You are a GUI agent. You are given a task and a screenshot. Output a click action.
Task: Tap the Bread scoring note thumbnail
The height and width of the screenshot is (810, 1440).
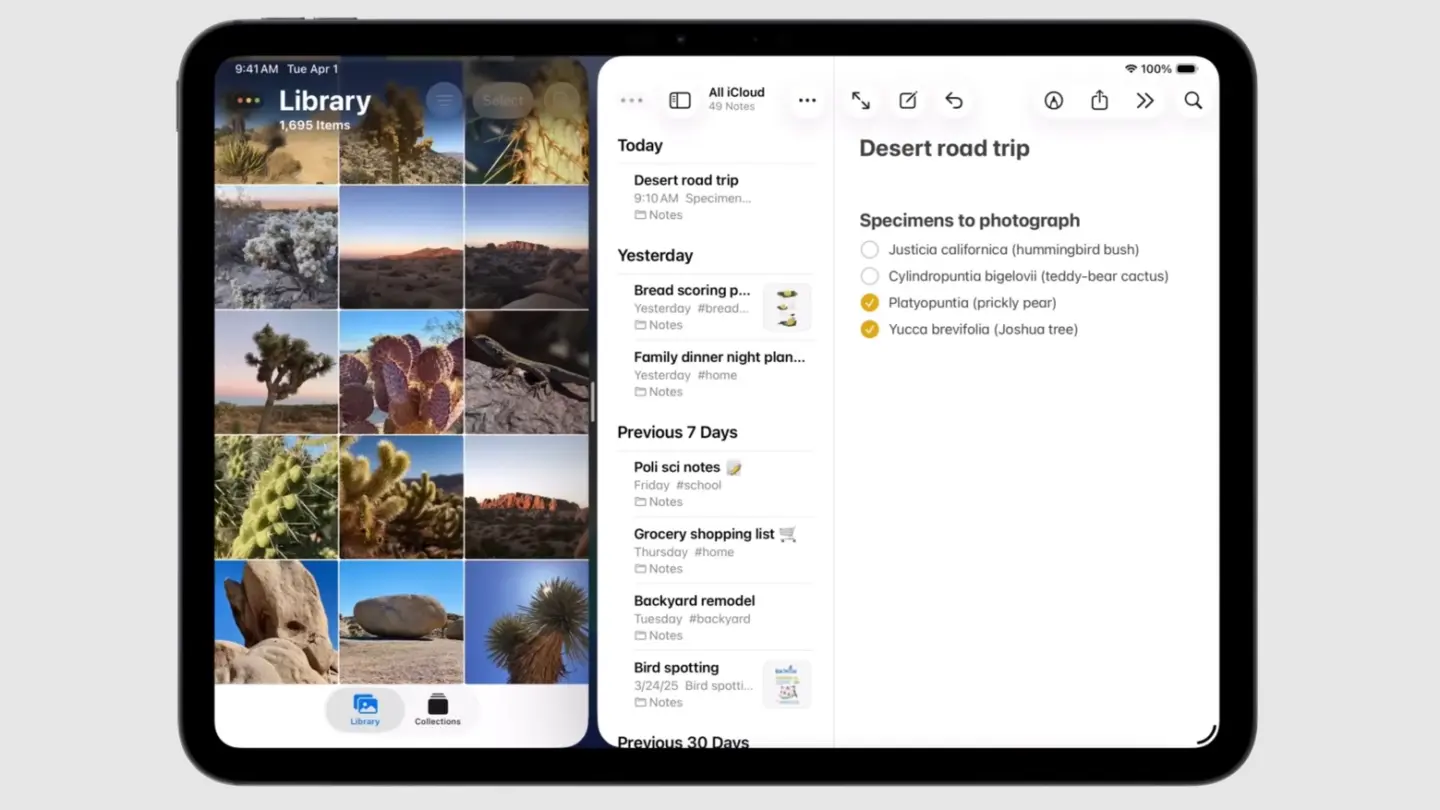(787, 307)
